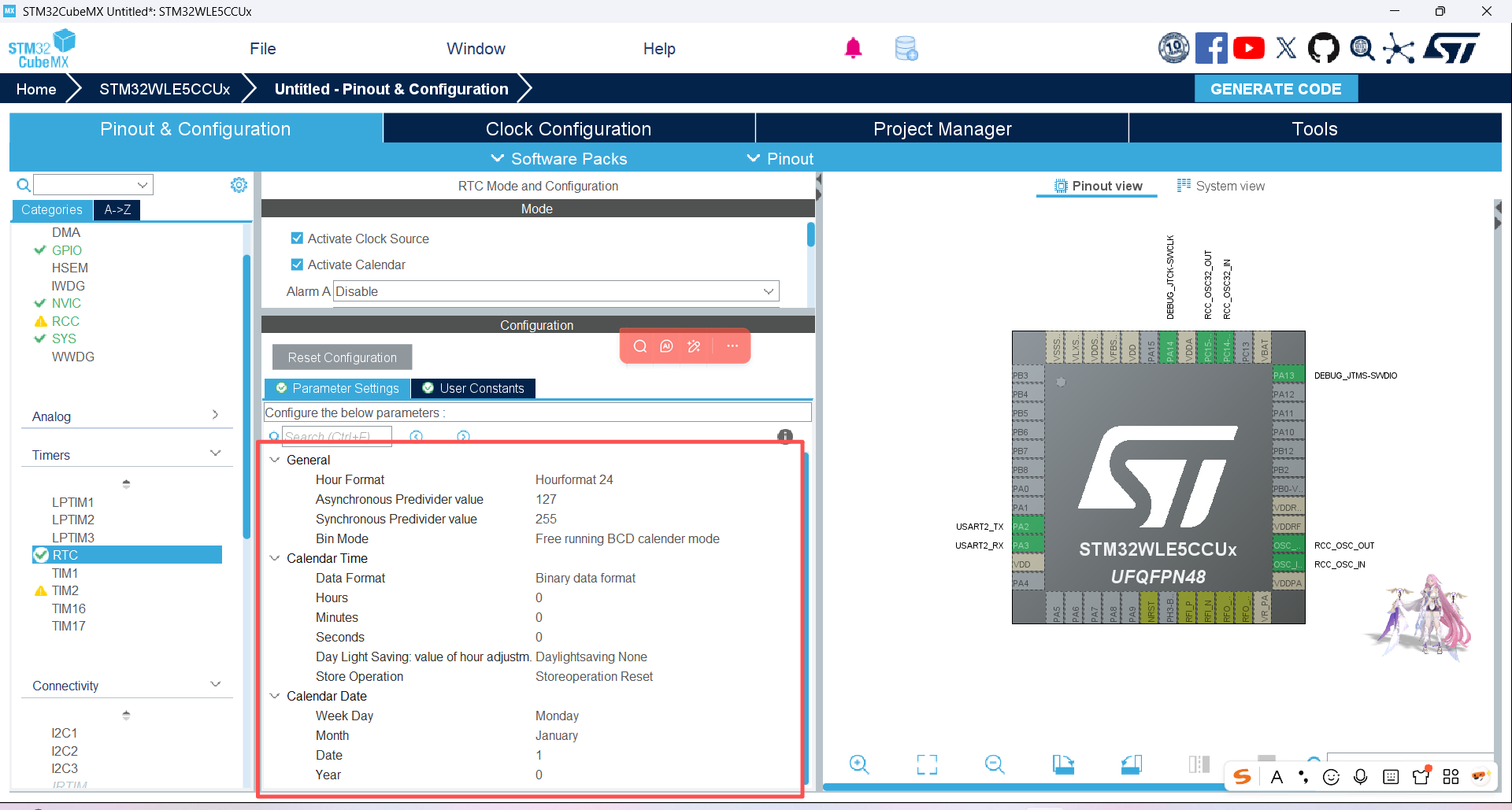Switch to System view
1512x810 pixels.
(1221, 186)
